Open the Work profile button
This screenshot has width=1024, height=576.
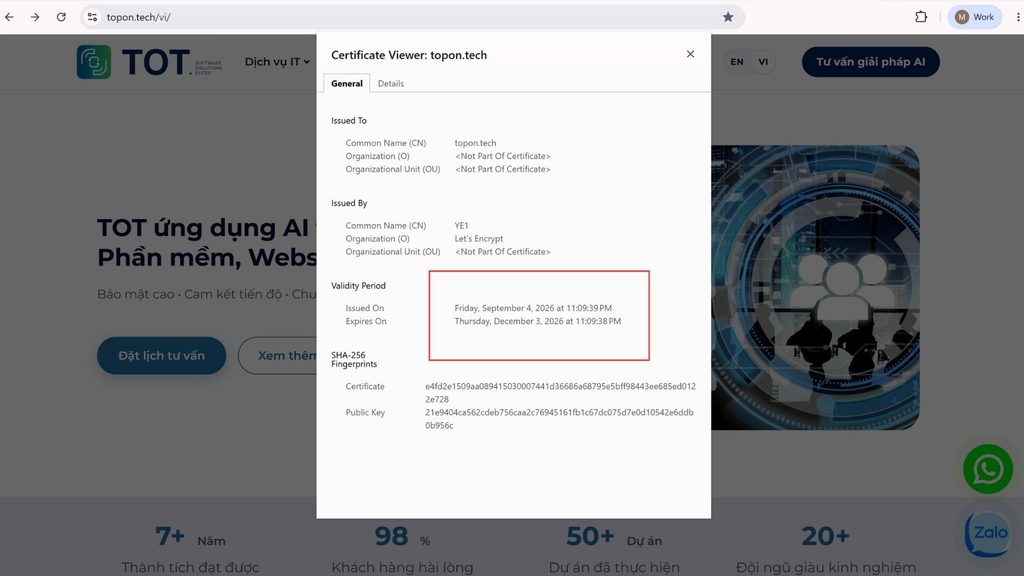pos(974,17)
